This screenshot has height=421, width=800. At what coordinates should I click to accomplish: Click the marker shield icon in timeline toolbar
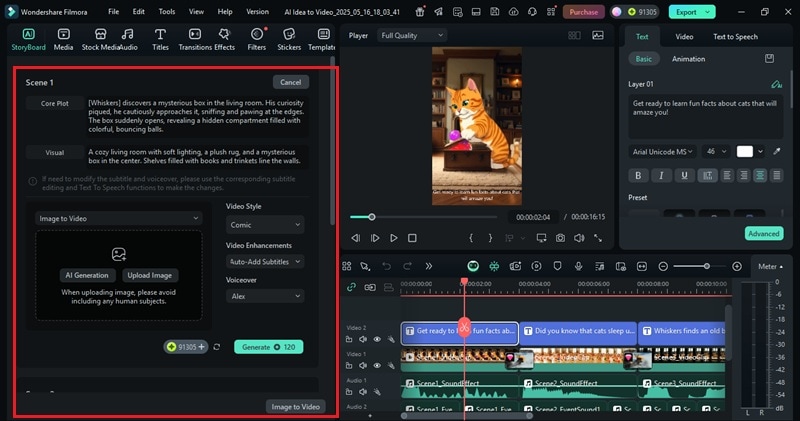pyautogui.click(x=557, y=266)
